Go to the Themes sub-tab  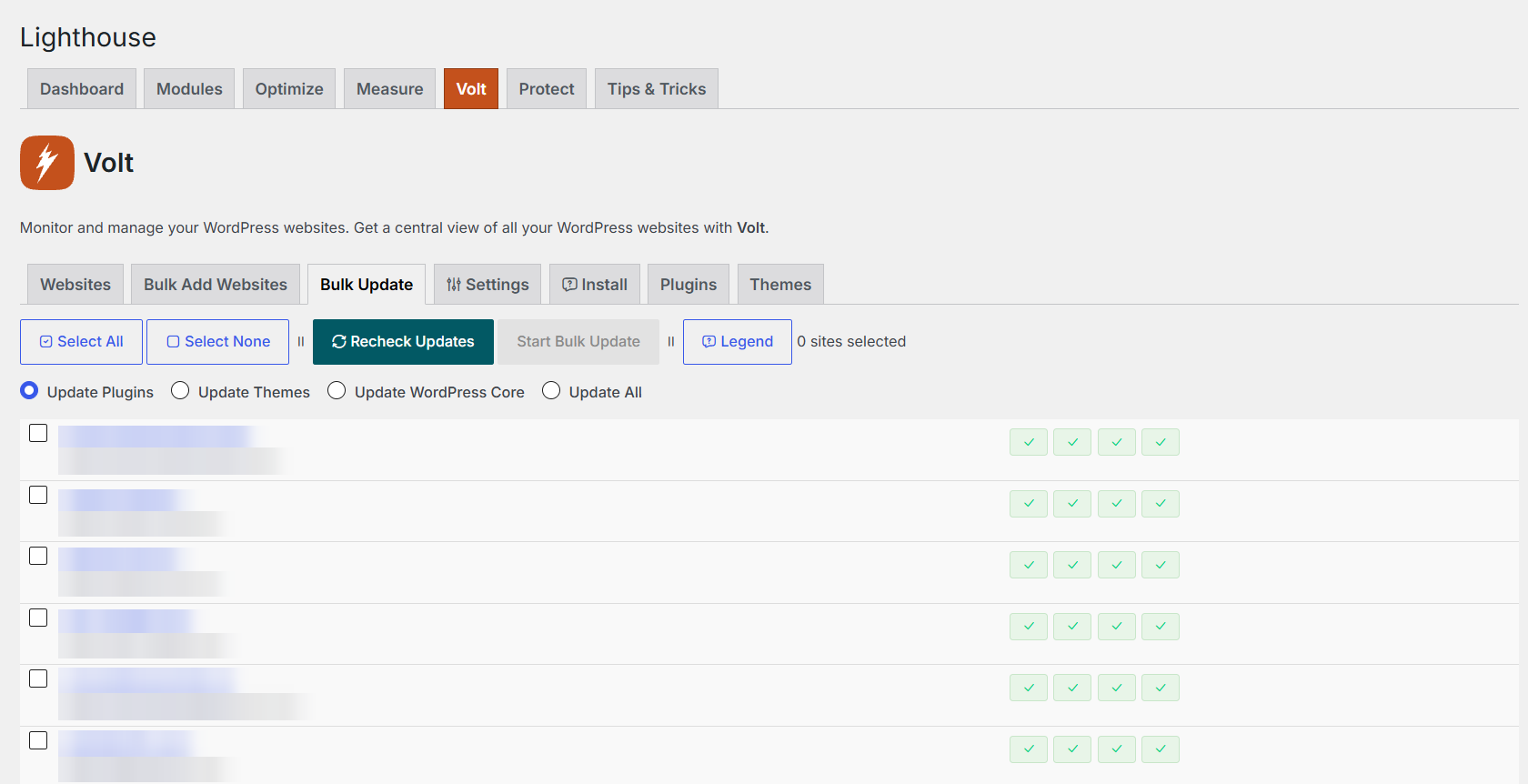point(780,285)
